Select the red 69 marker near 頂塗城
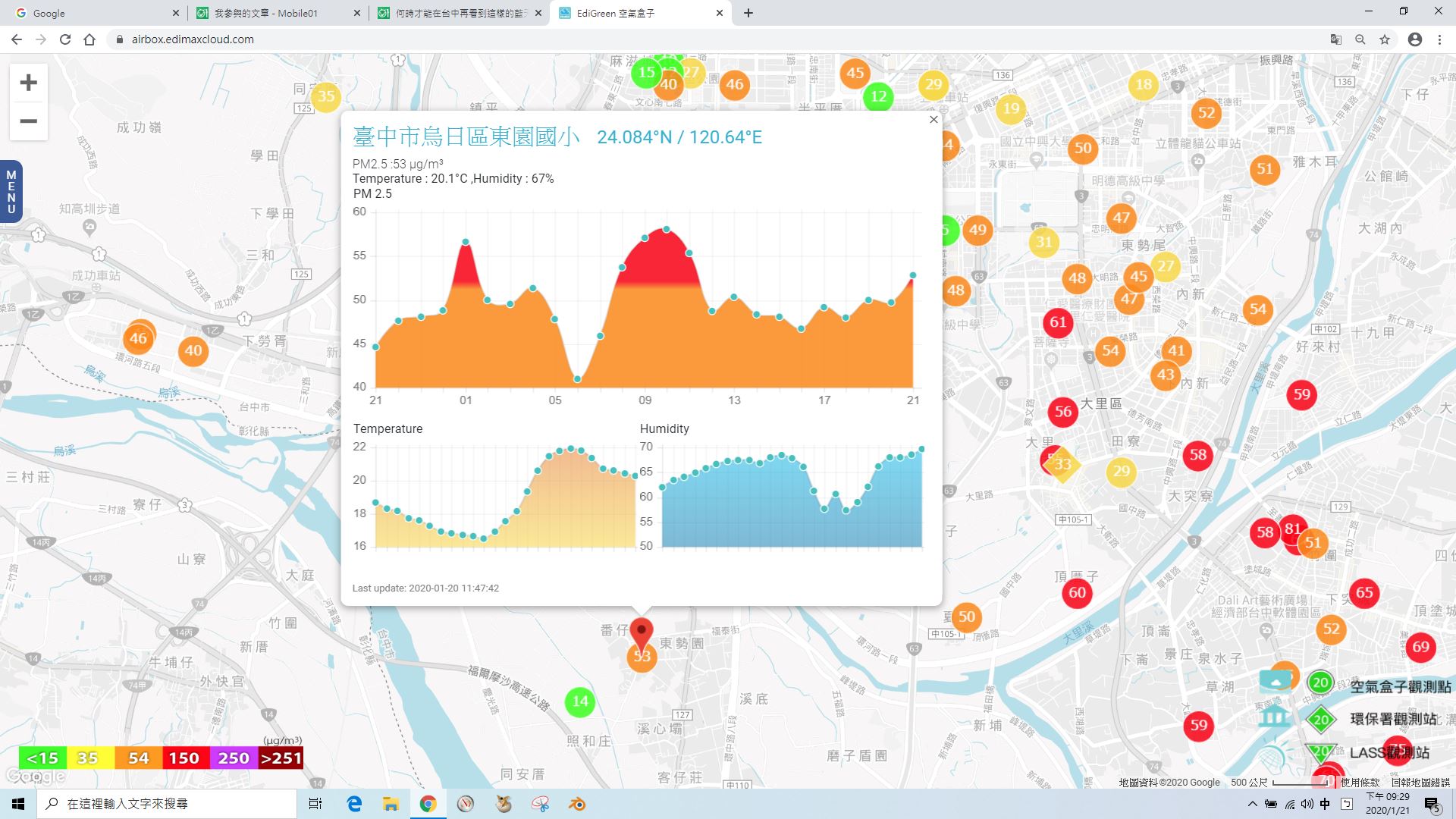The image size is (1456, 819). point(1420,647)
